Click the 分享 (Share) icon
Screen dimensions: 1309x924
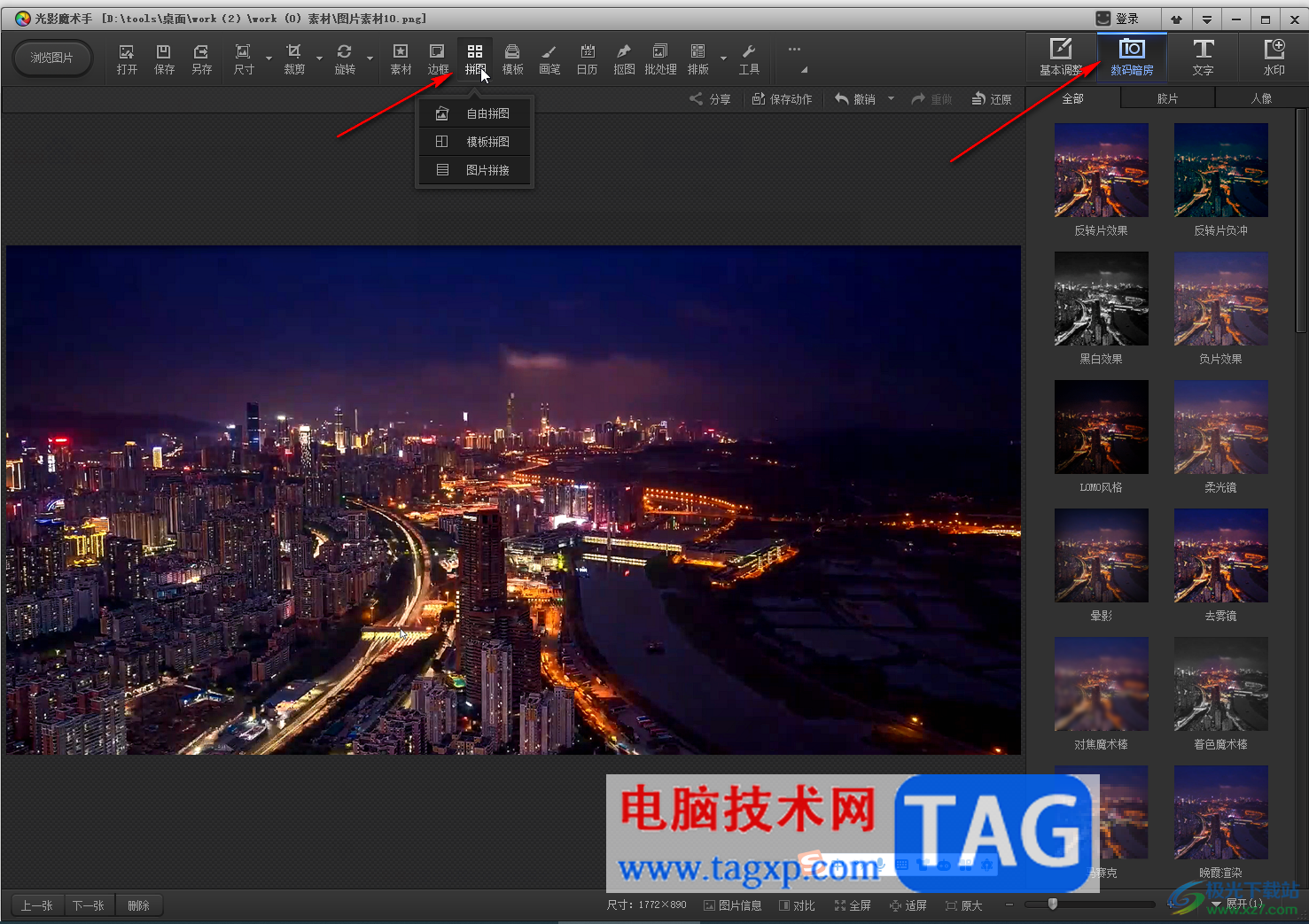pos(710,99)
